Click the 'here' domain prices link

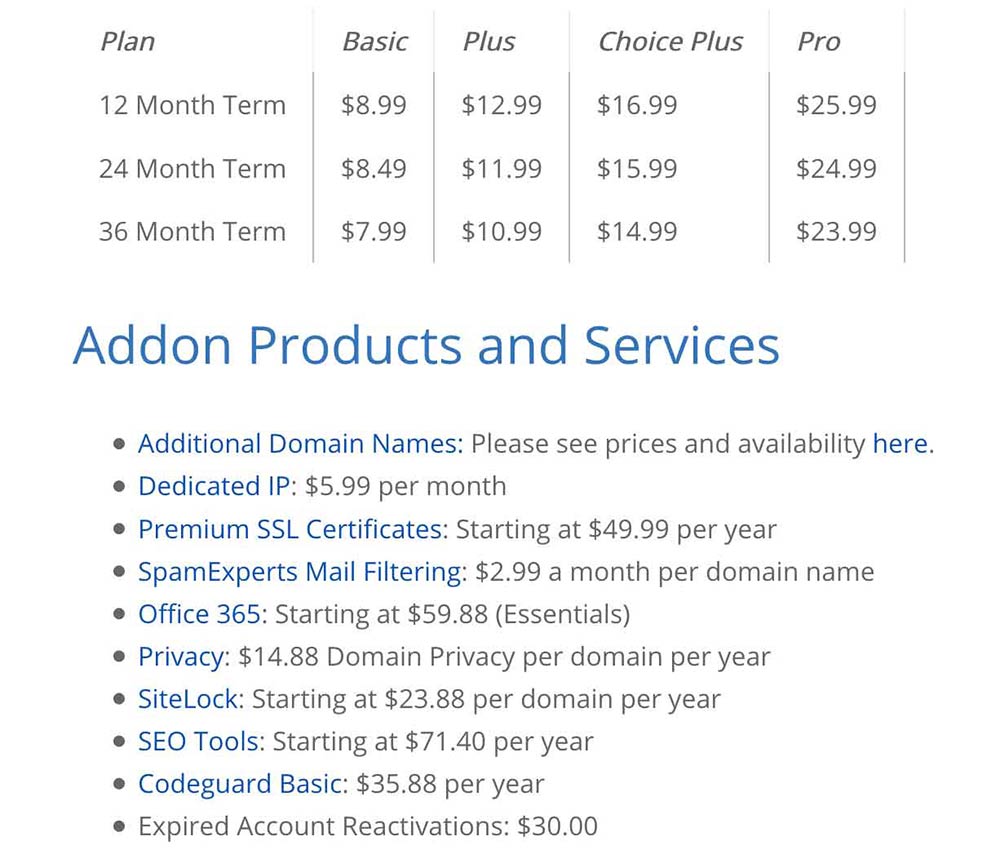(x=900, y=443)
